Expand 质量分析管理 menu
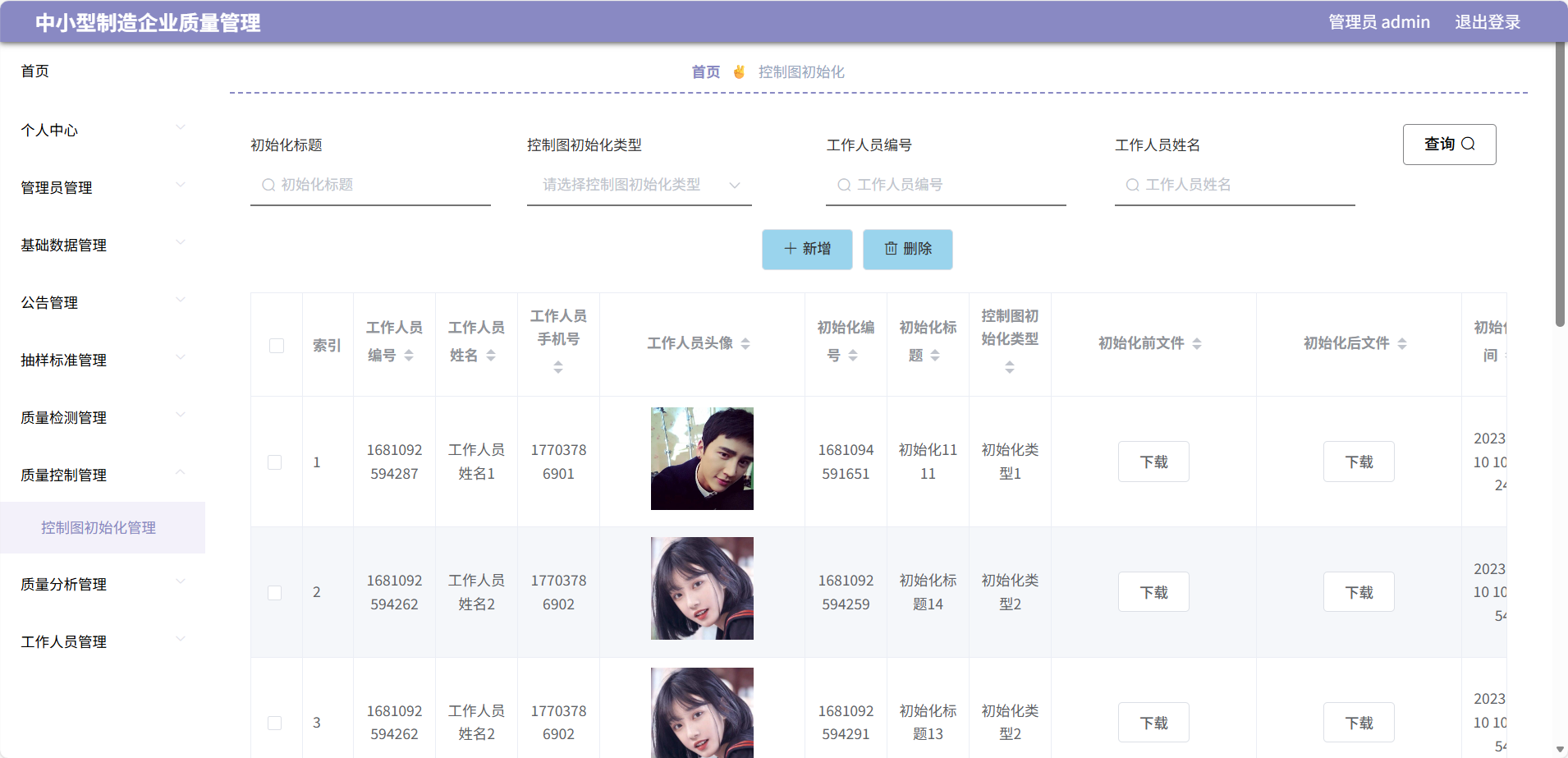The height and width of the screenshot is (758, 1568). point(103,584)
